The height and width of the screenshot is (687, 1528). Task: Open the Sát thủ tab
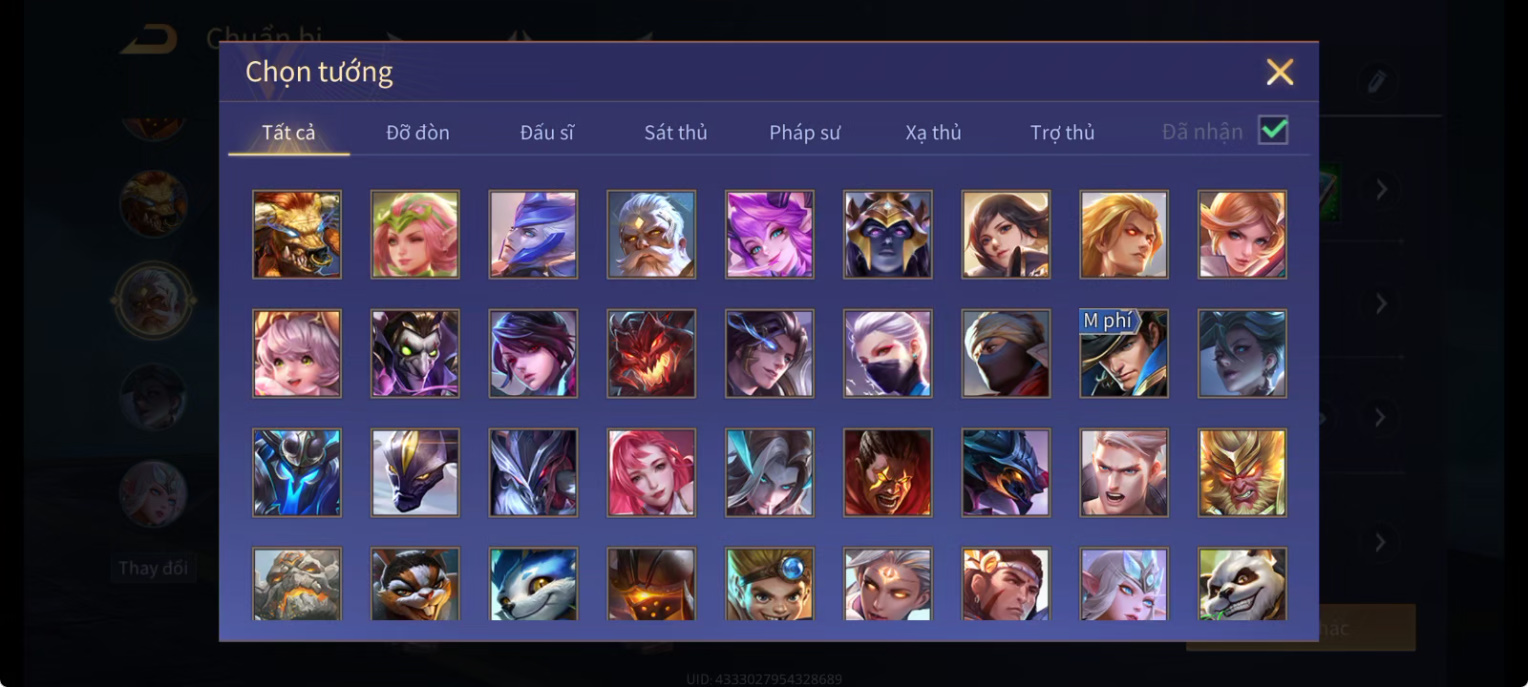[675, 132]
